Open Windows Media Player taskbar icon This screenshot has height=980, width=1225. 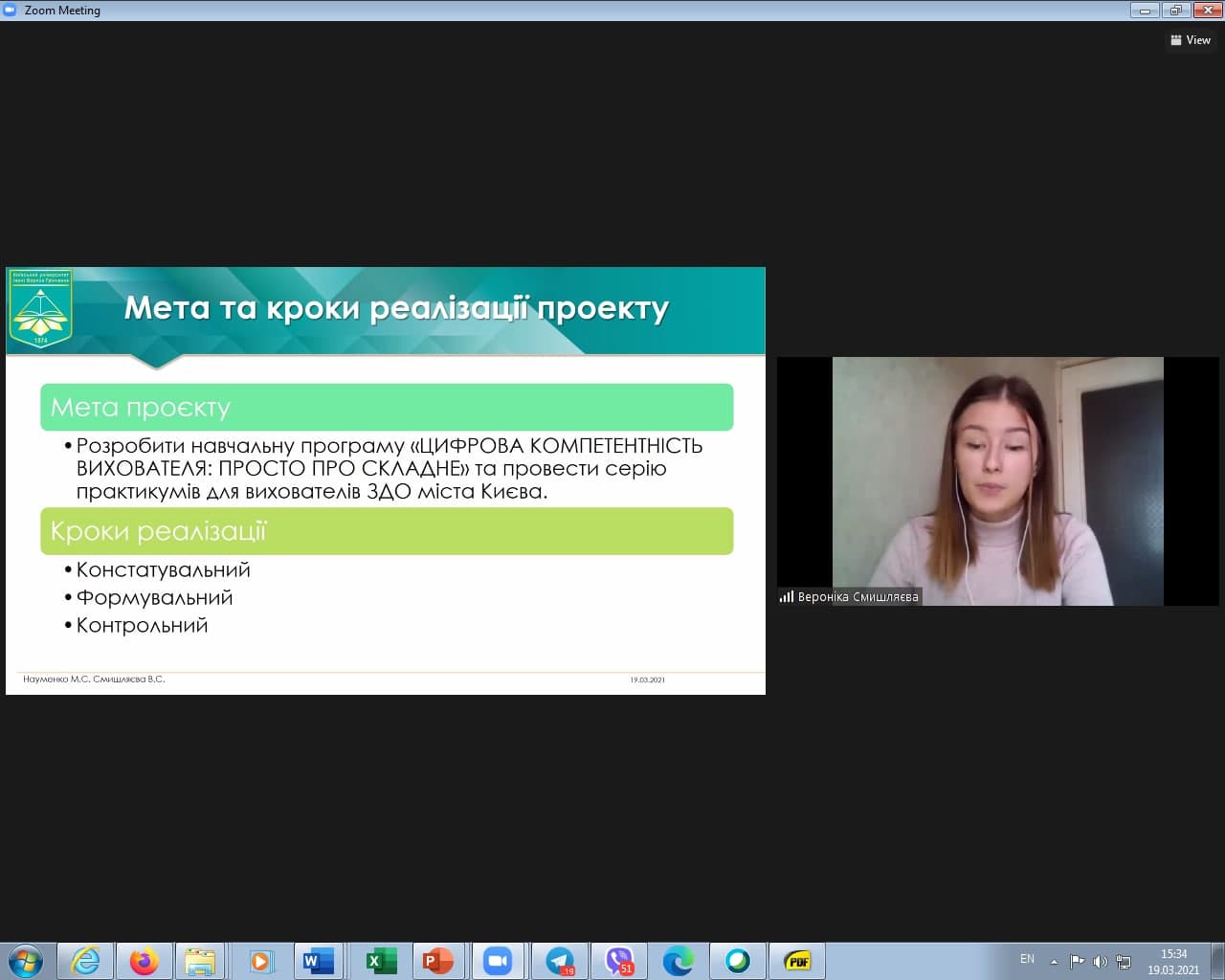pyautogui.click(x=259, y=961)
